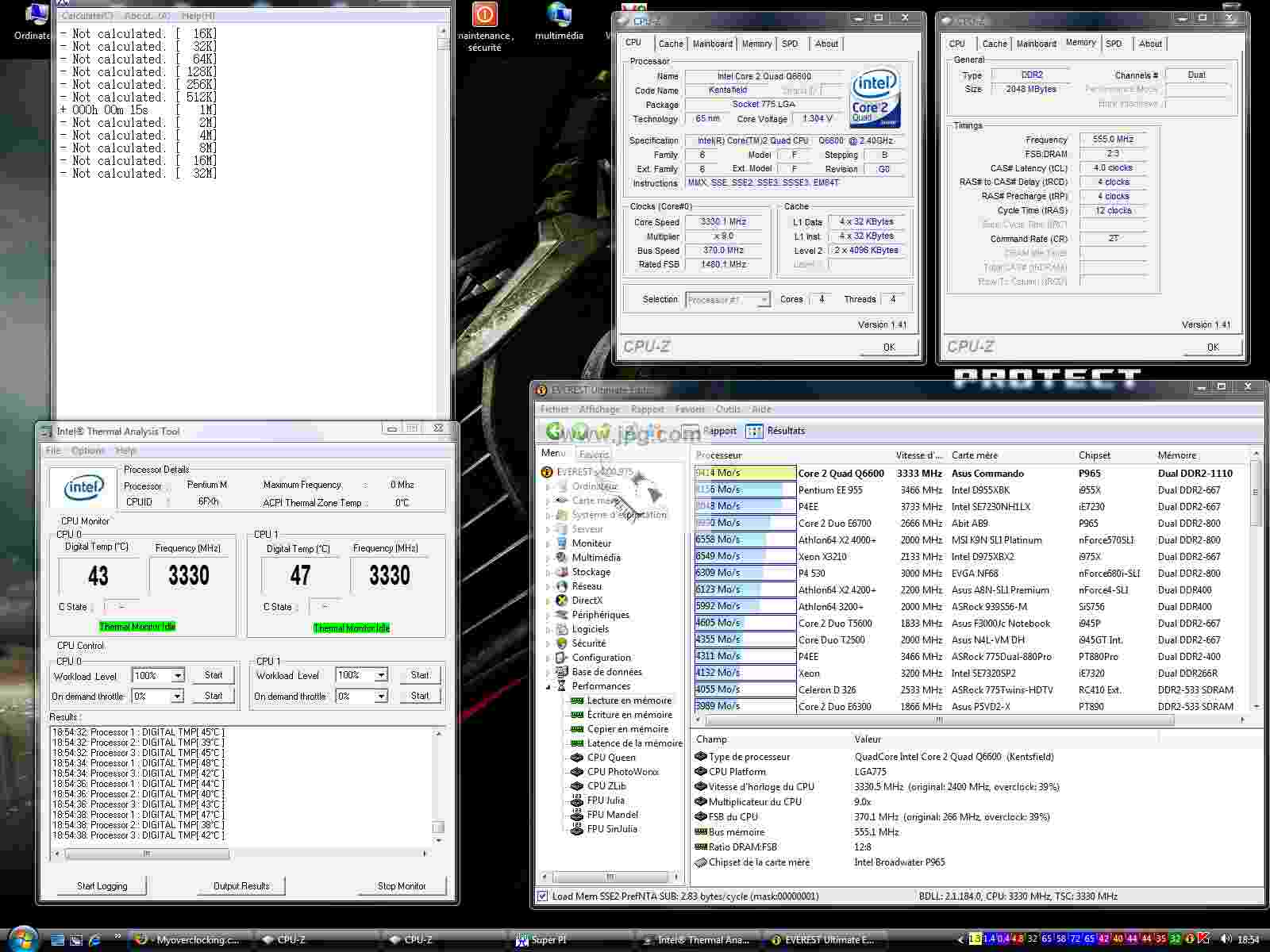
Task: Expand the Stockage tree node arrow
Action: pos(548,572)
